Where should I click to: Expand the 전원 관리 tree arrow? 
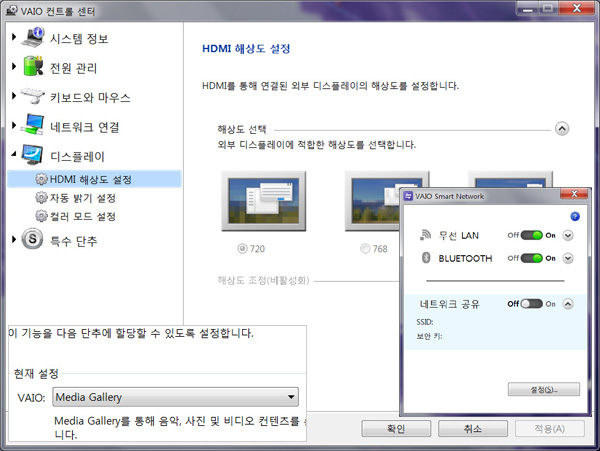click(x=14, y=66)
